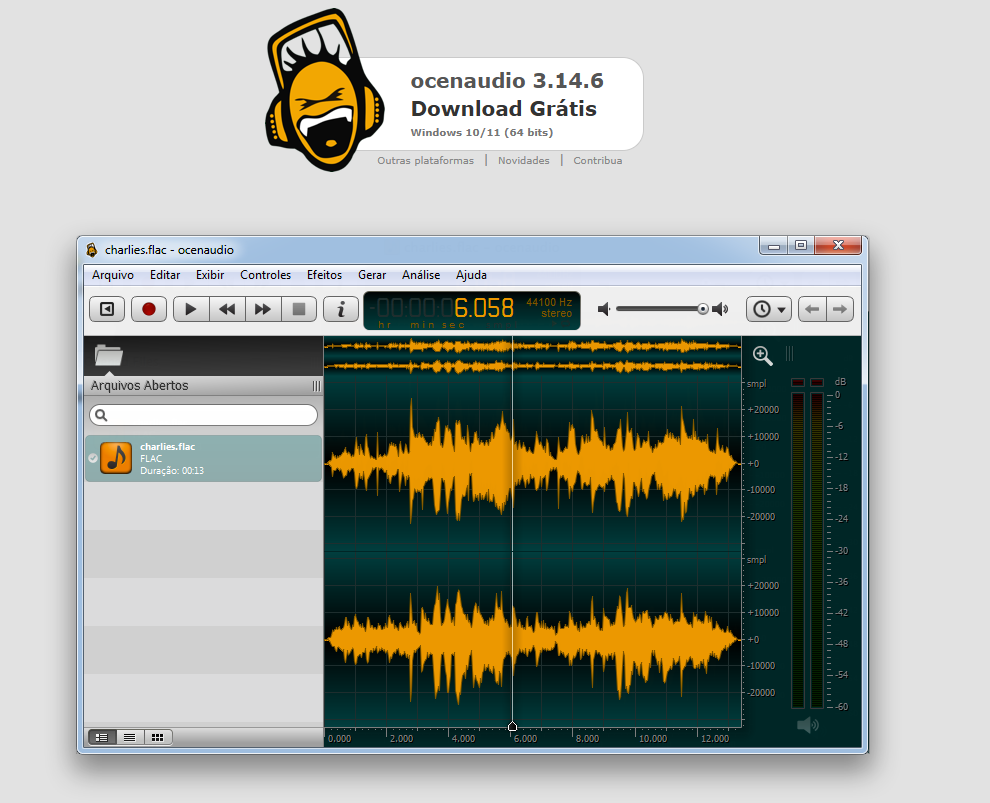
Task: Switch to compact list view
Action: tap(129, 737)
